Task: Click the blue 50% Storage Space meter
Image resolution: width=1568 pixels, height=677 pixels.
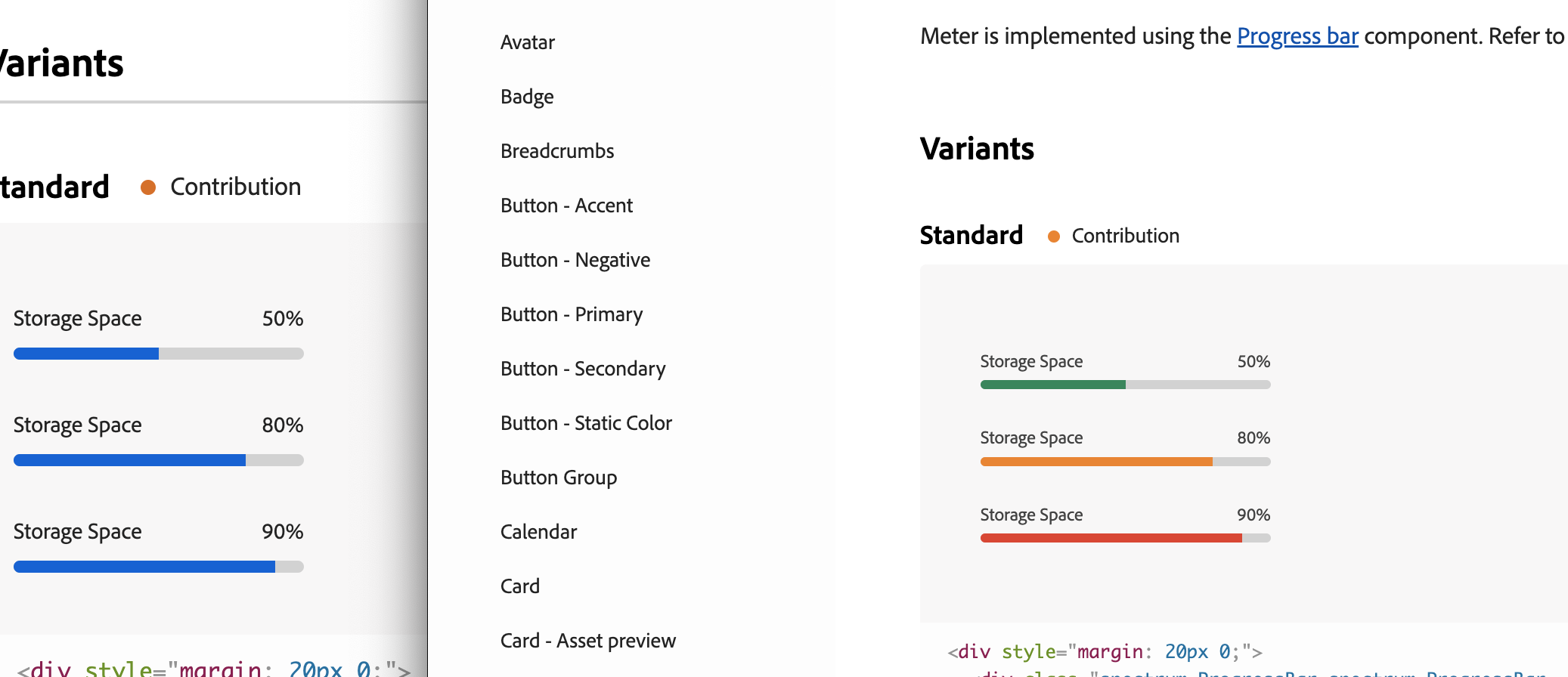Action: (159, 354)
